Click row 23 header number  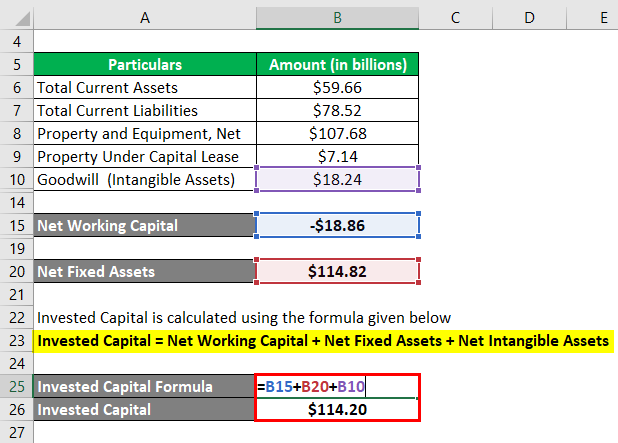17,341
